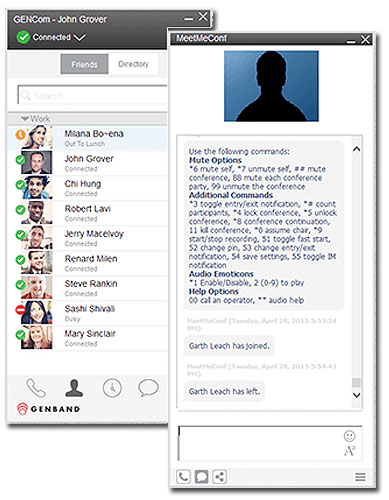Click green status icon beside Renard Milen

(x=20, y=260)
